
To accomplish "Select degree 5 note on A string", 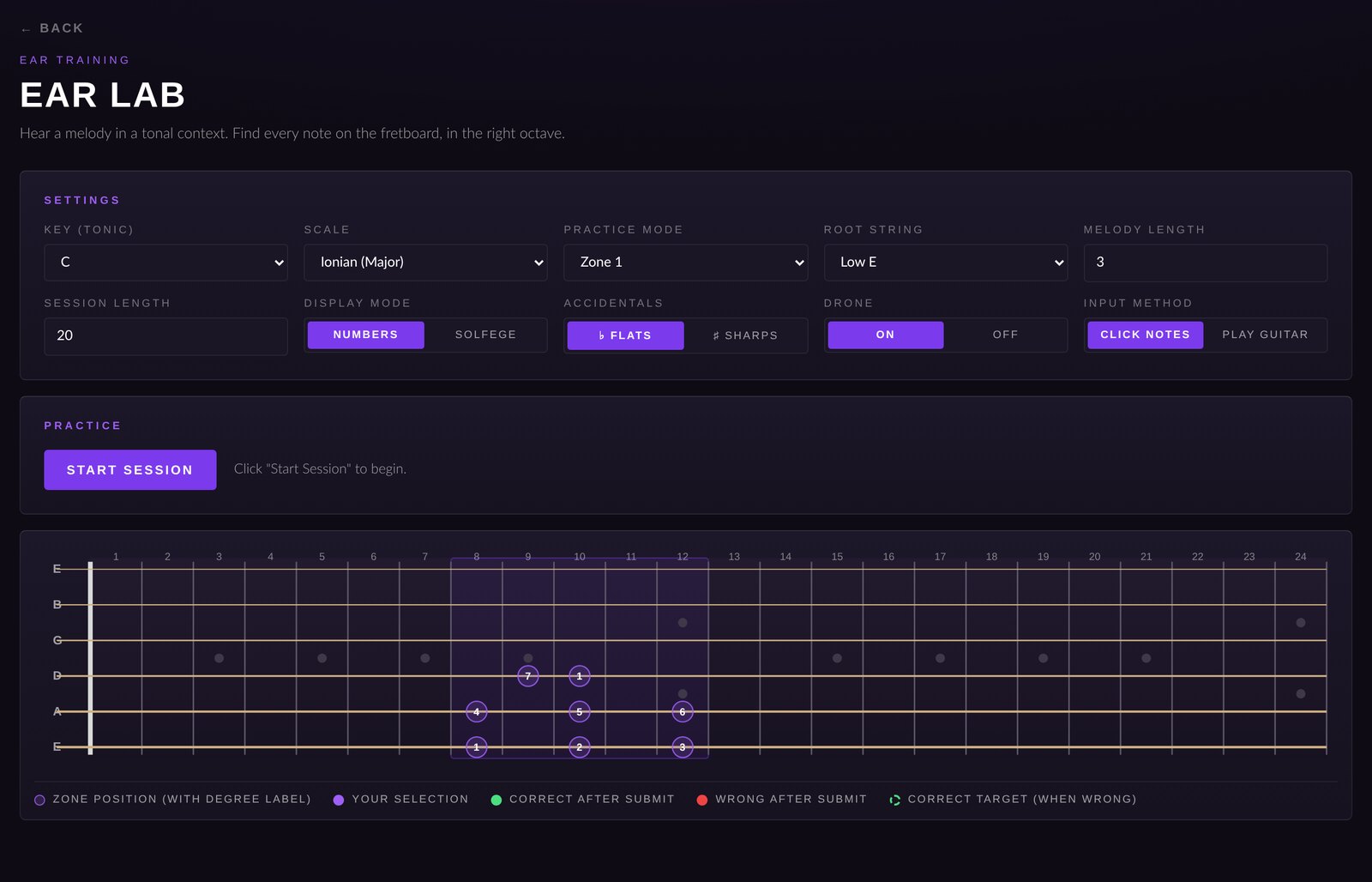I will click(x=580, y=711).
